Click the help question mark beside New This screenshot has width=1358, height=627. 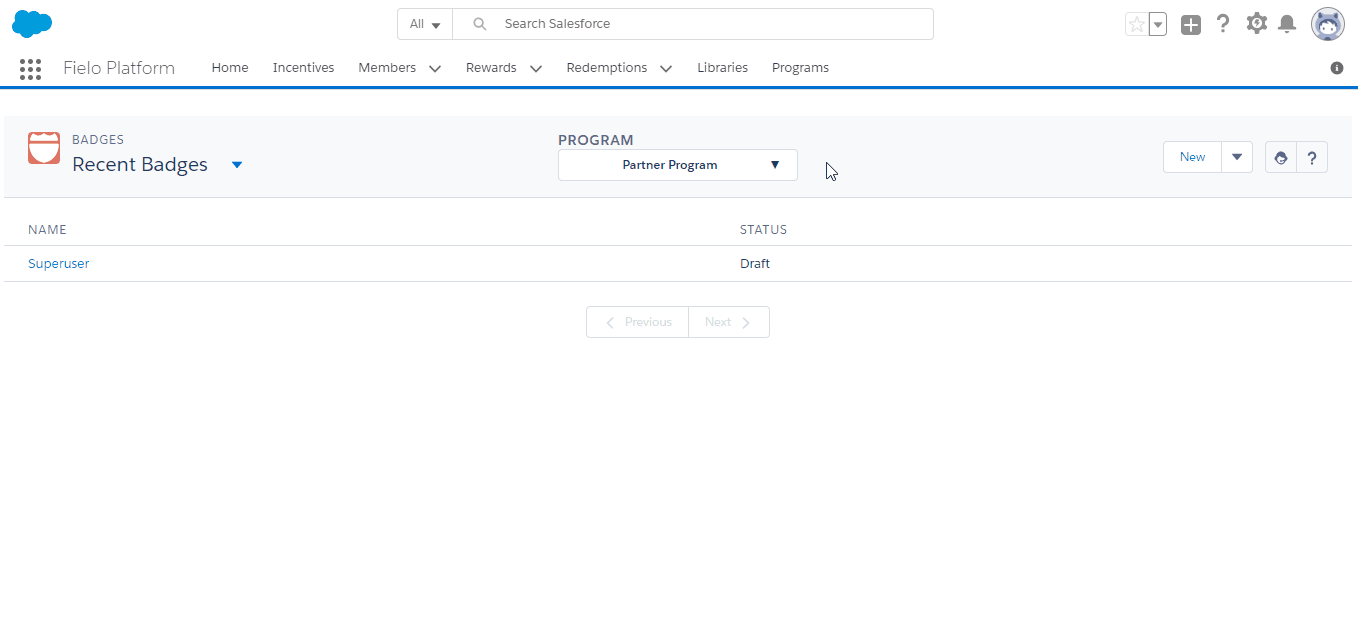(1312, 157)
